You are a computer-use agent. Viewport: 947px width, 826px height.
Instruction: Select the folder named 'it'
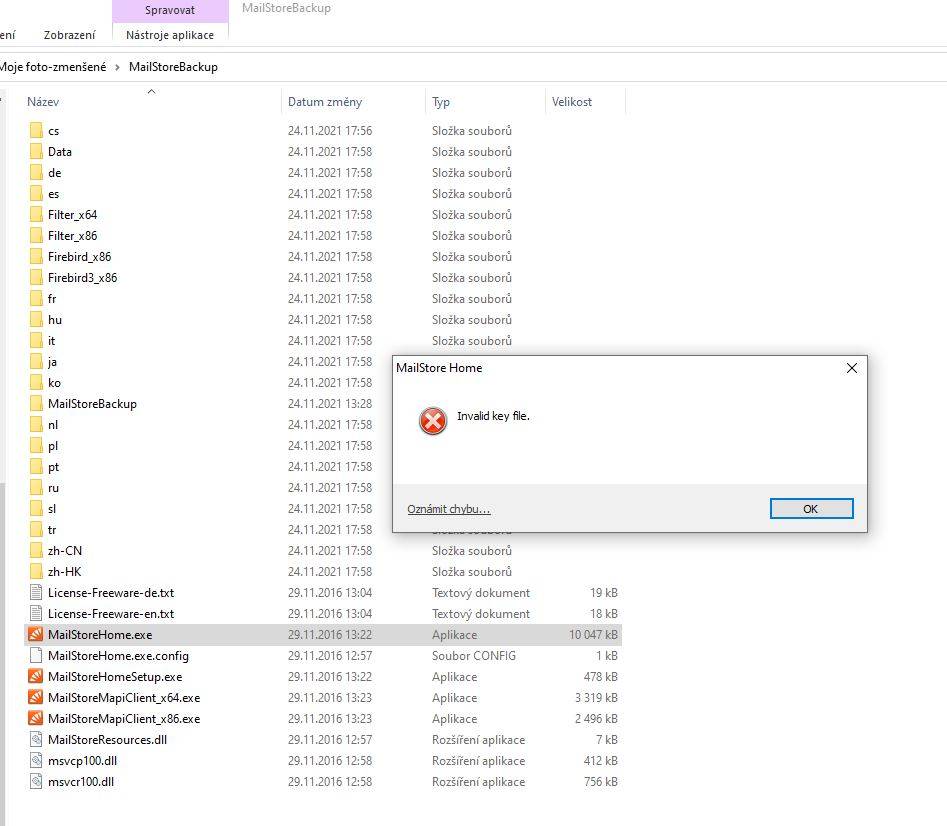coord(51,341)
